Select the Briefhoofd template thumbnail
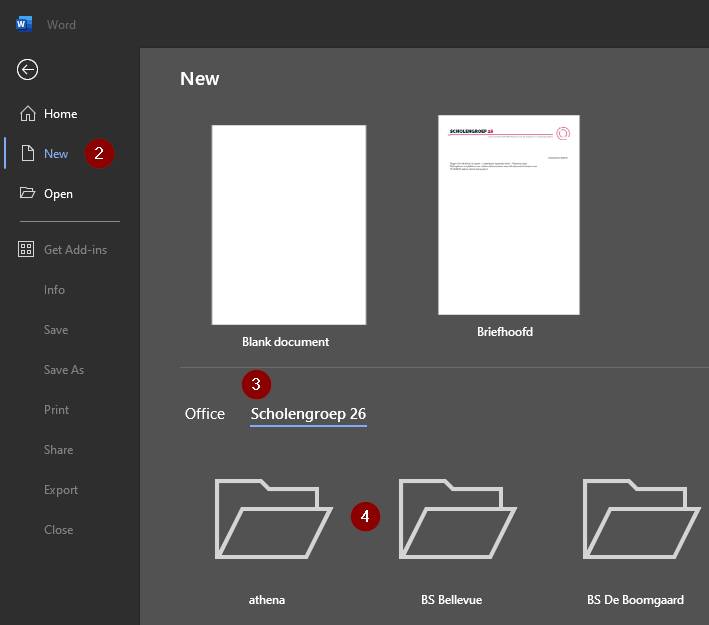Image resolution: width=709 pixels, height=625 pixels. [x=509, y=215]
